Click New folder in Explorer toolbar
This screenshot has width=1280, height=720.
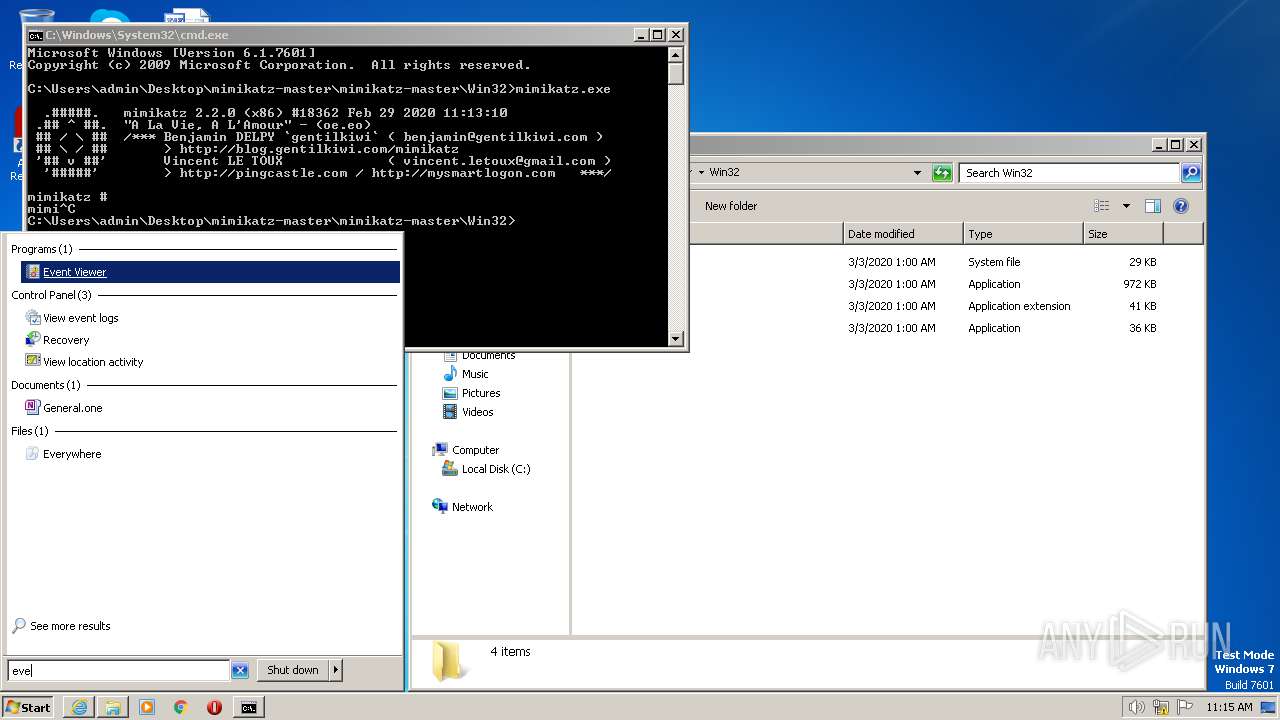(x=731, y=206)
